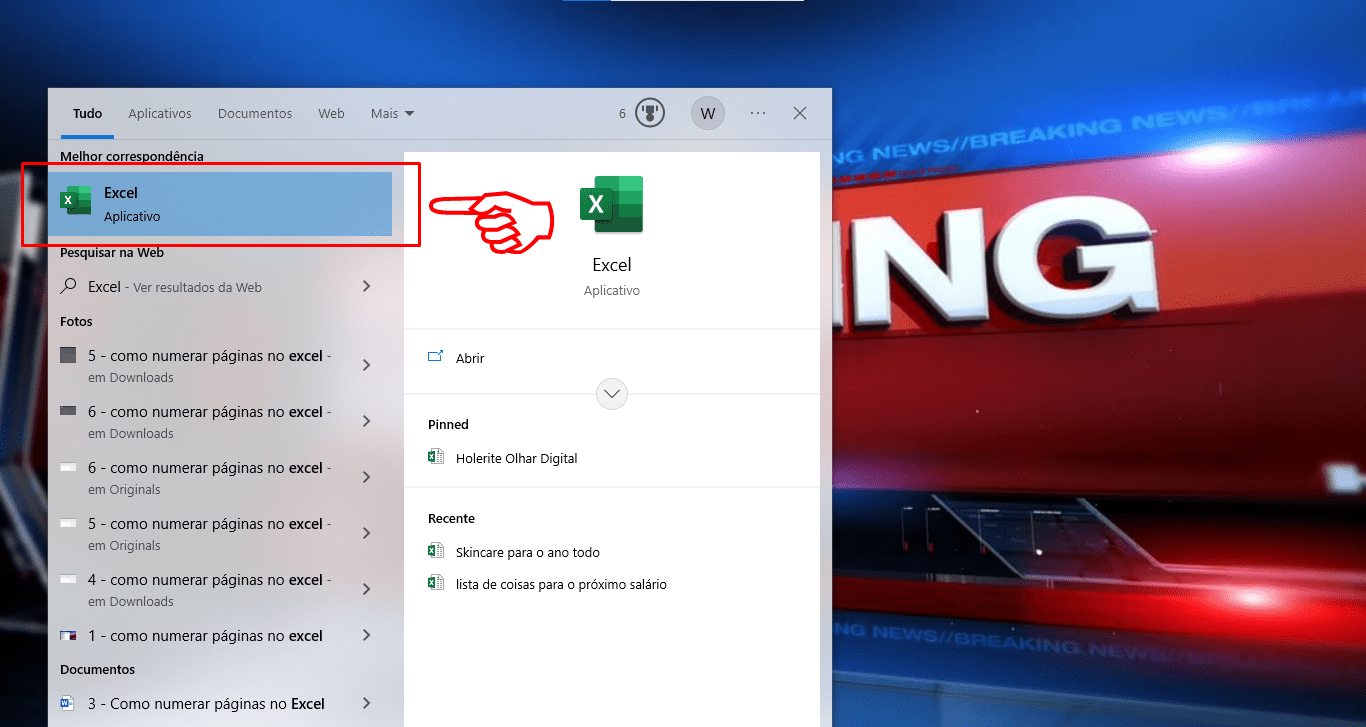Click the Pinned heading in preview pane
1366x727 pixels.
448,424
